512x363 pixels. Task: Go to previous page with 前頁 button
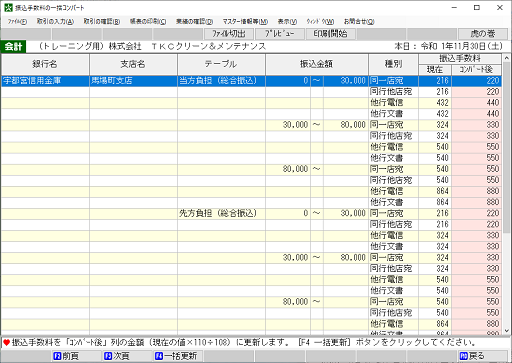[76, 356]
